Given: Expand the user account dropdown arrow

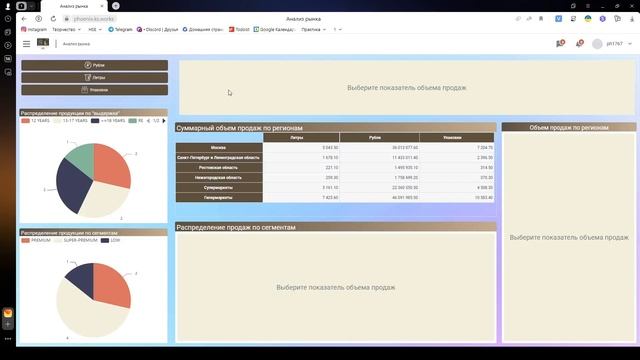Looking at the screenshot, I should (630, 44).
